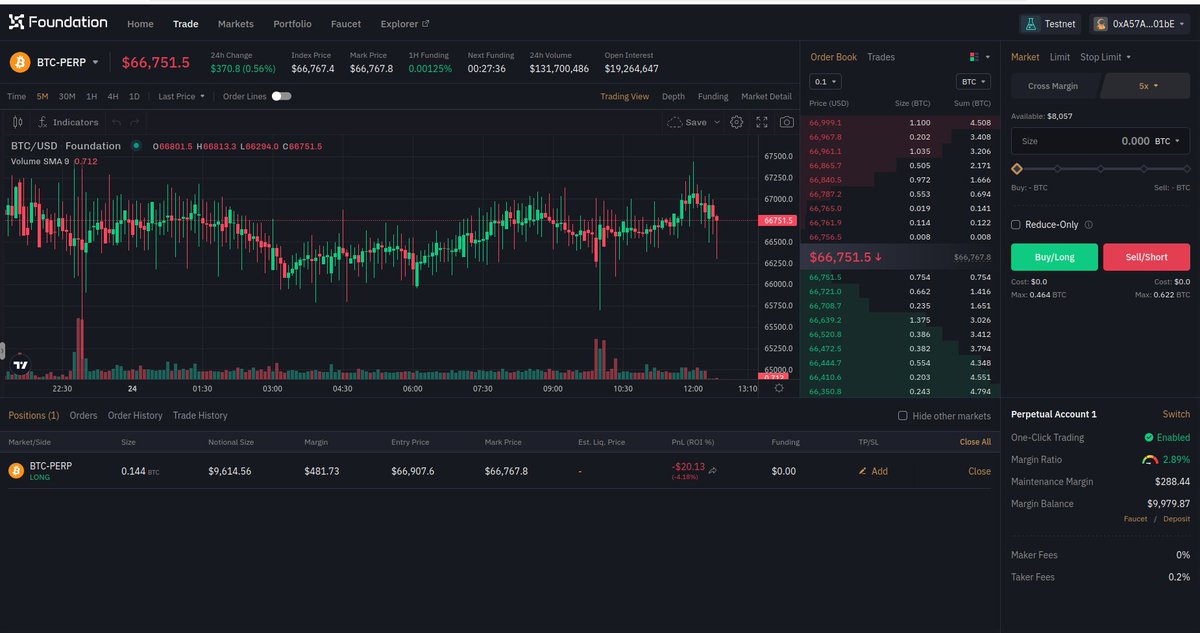Open the Last Price dropdown
Image resolution: width=1200 pixels, height=633 pixels.
[x=182, y=96]
